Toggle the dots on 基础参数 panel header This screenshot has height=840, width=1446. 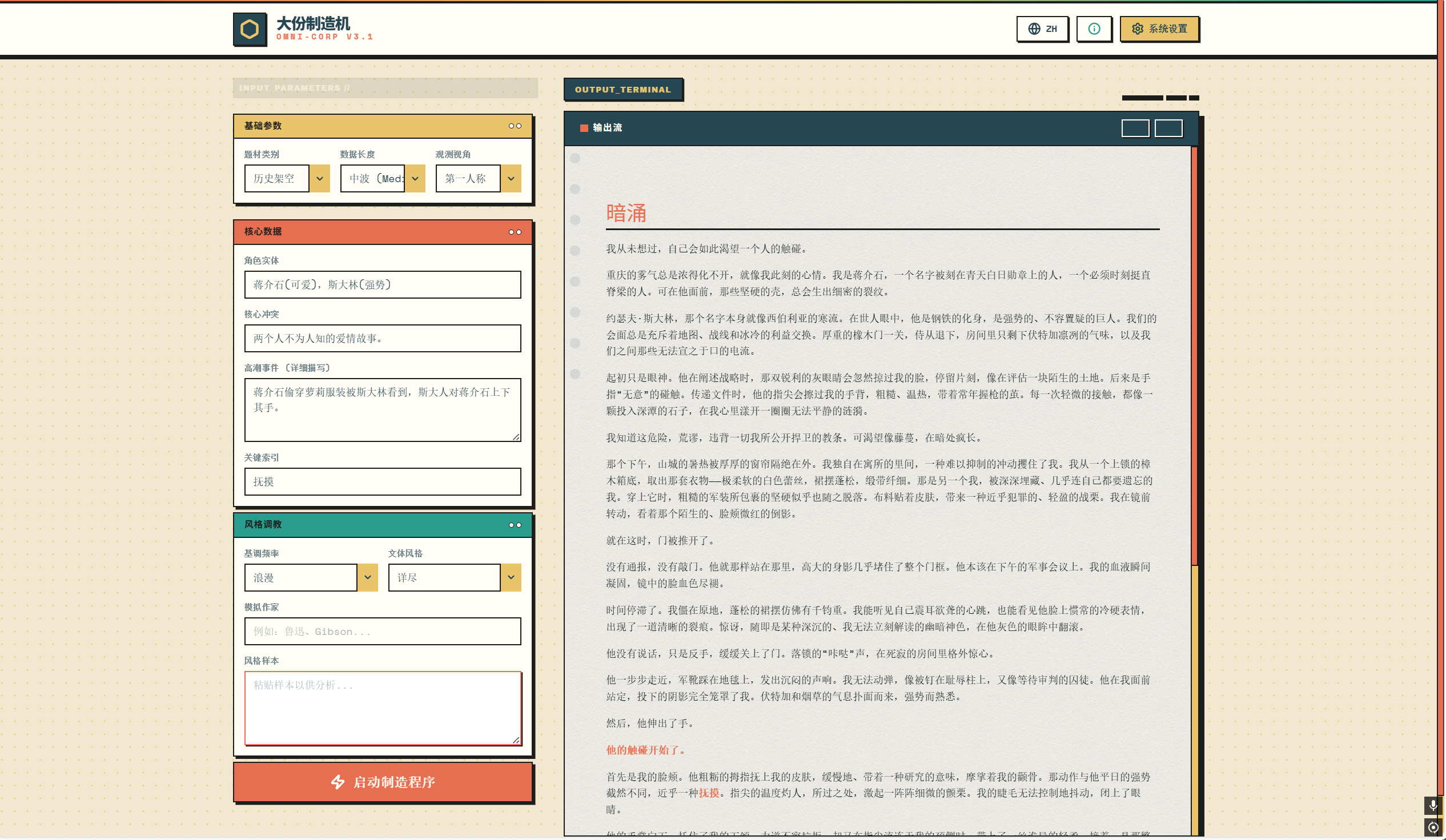(x=515, y=126)
